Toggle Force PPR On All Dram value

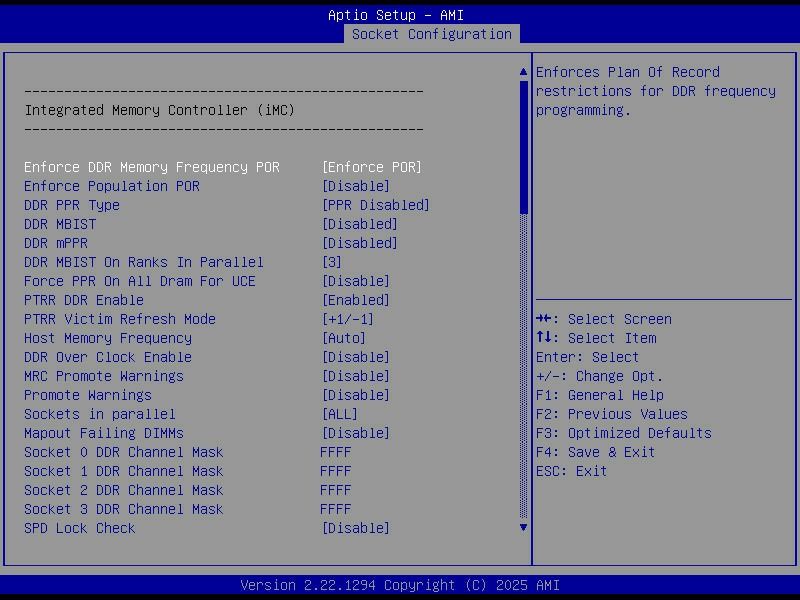pos(356,281)
